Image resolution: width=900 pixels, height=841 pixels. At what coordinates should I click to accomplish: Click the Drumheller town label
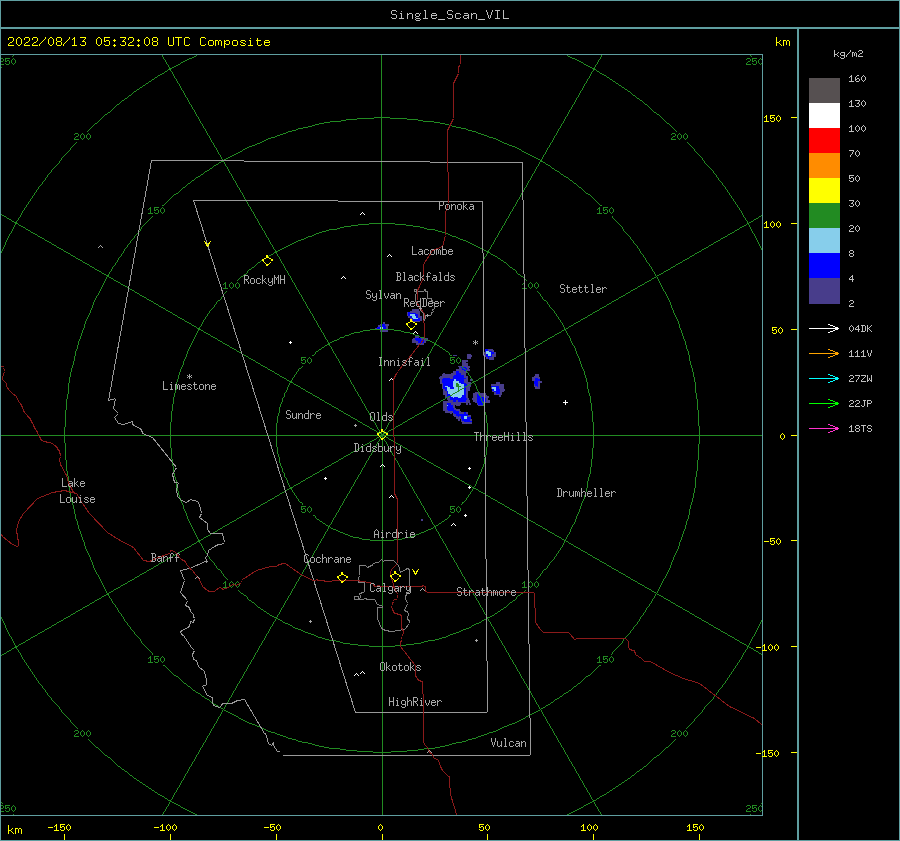coord(586,493)
